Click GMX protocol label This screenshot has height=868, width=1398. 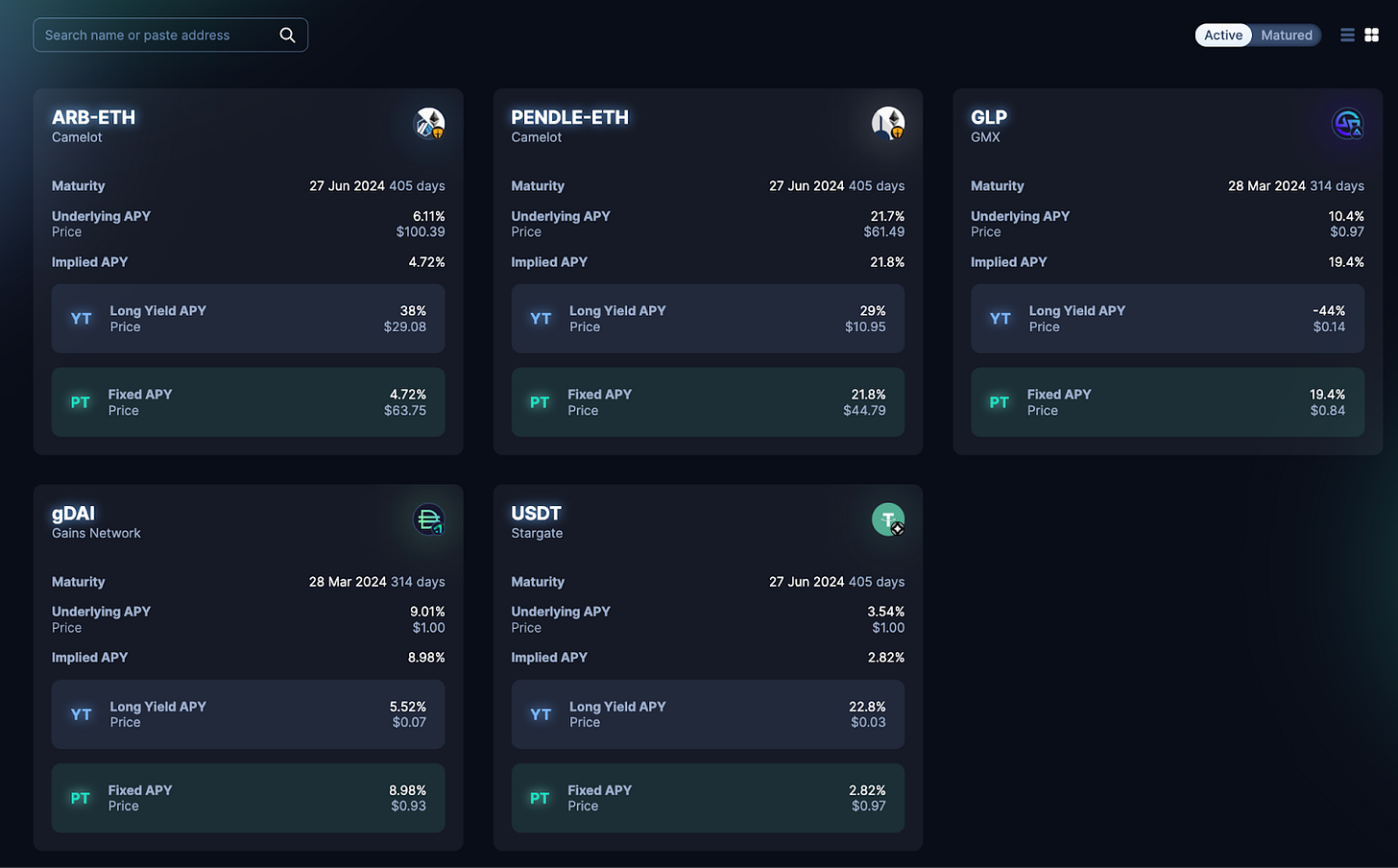click(985, 137)
